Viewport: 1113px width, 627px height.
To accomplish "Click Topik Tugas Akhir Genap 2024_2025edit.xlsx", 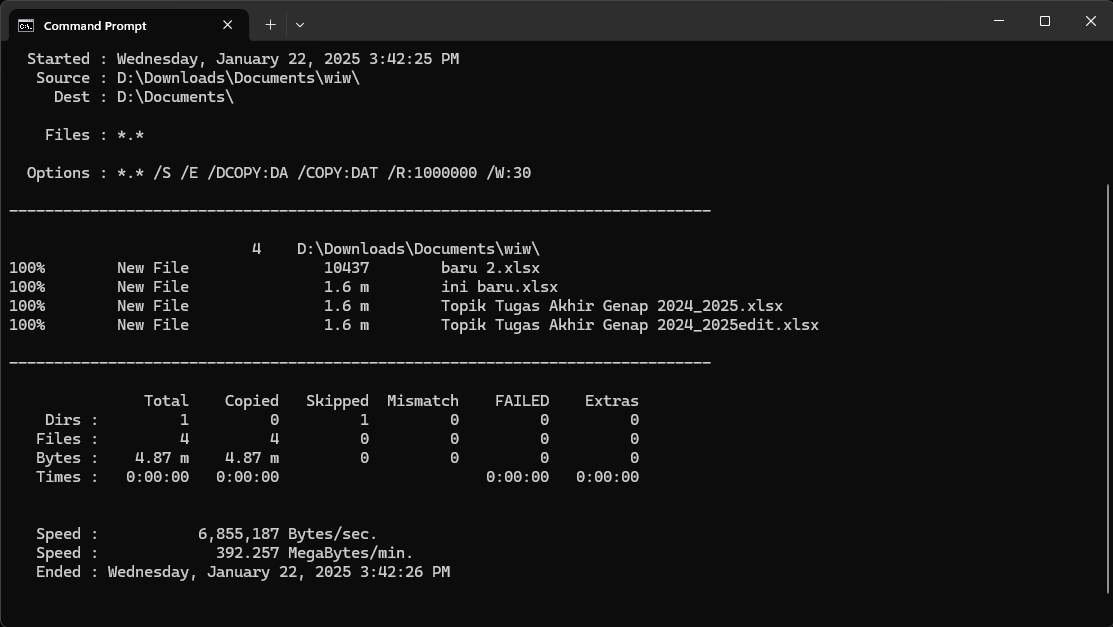I will click(x=630, y=325).
